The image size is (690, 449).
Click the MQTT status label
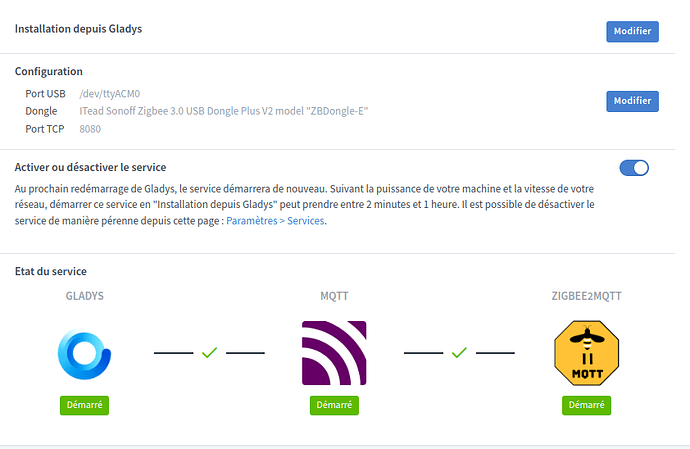click(x=334, y=296)
